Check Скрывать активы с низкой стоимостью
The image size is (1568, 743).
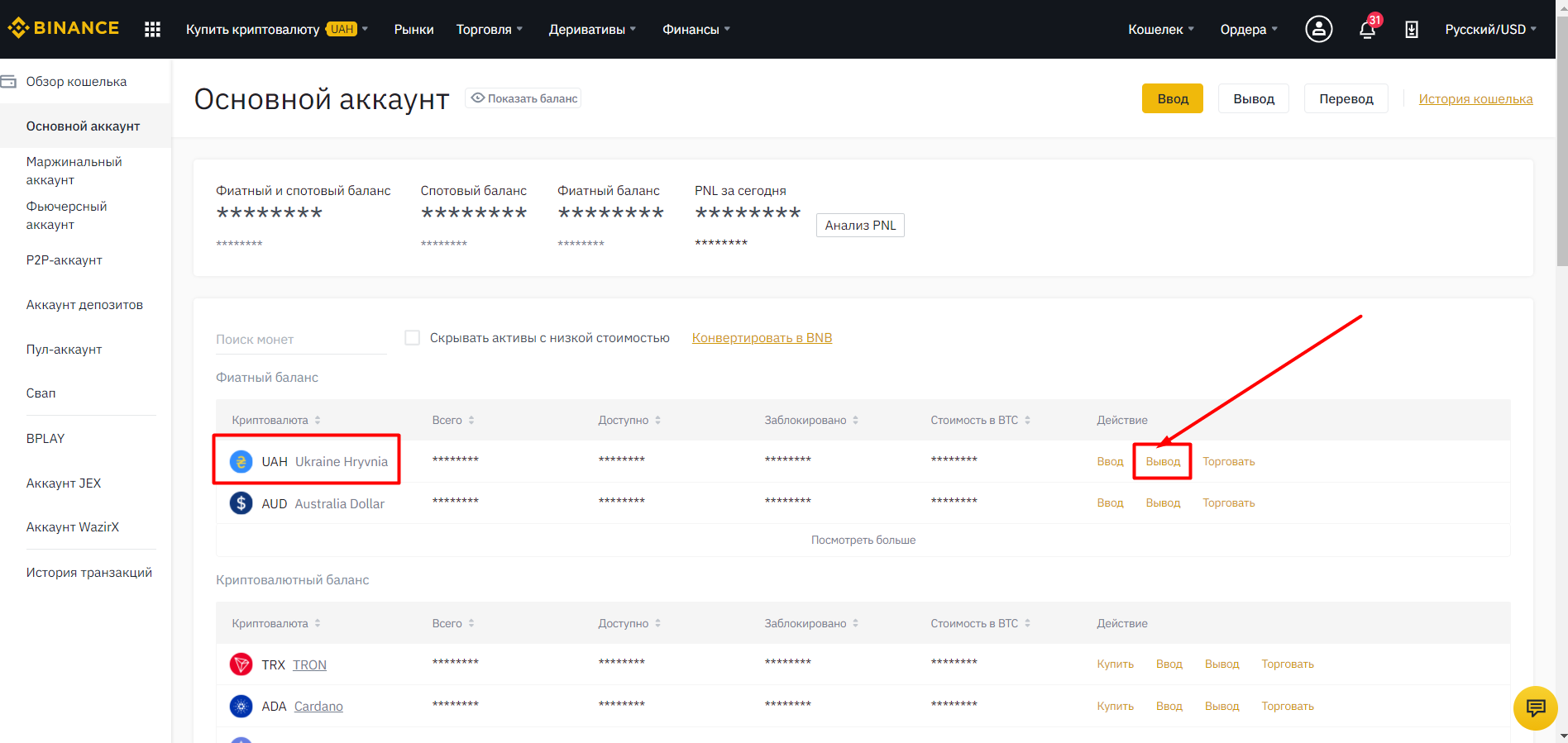point(412,337)
